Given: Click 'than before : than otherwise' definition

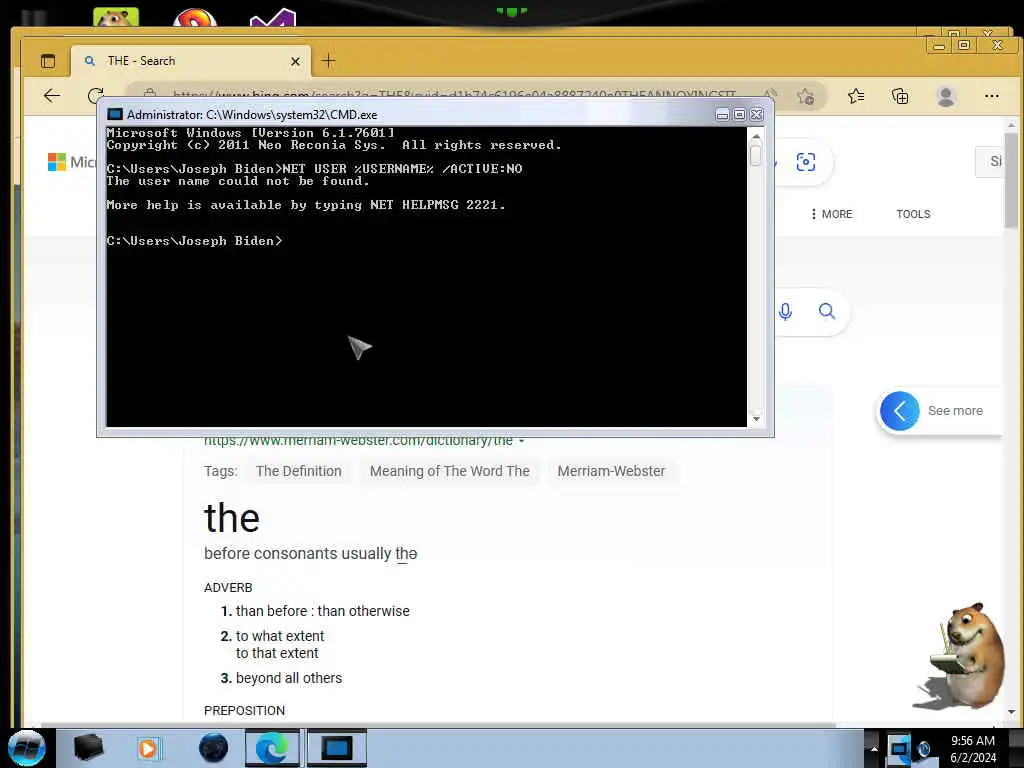Looking at the screenshot, I should click(x=323, y=611).
